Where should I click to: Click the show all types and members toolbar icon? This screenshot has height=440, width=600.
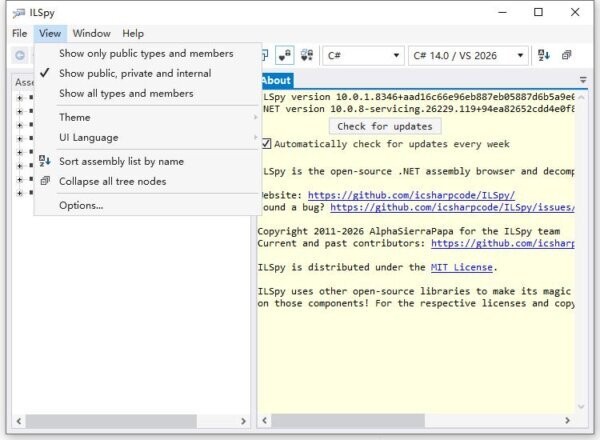[307, 55]
